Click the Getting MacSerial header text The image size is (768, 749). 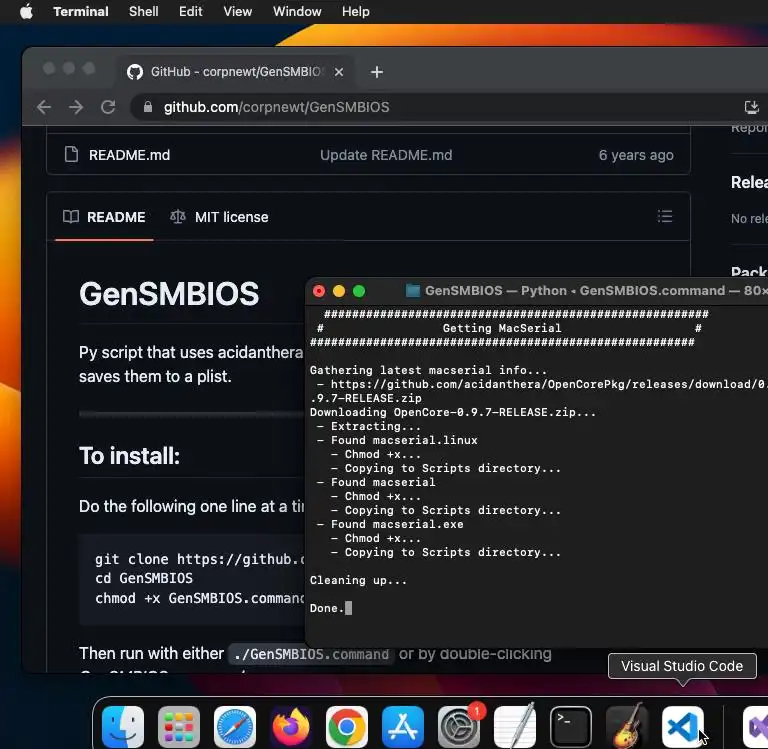(502, 328)
